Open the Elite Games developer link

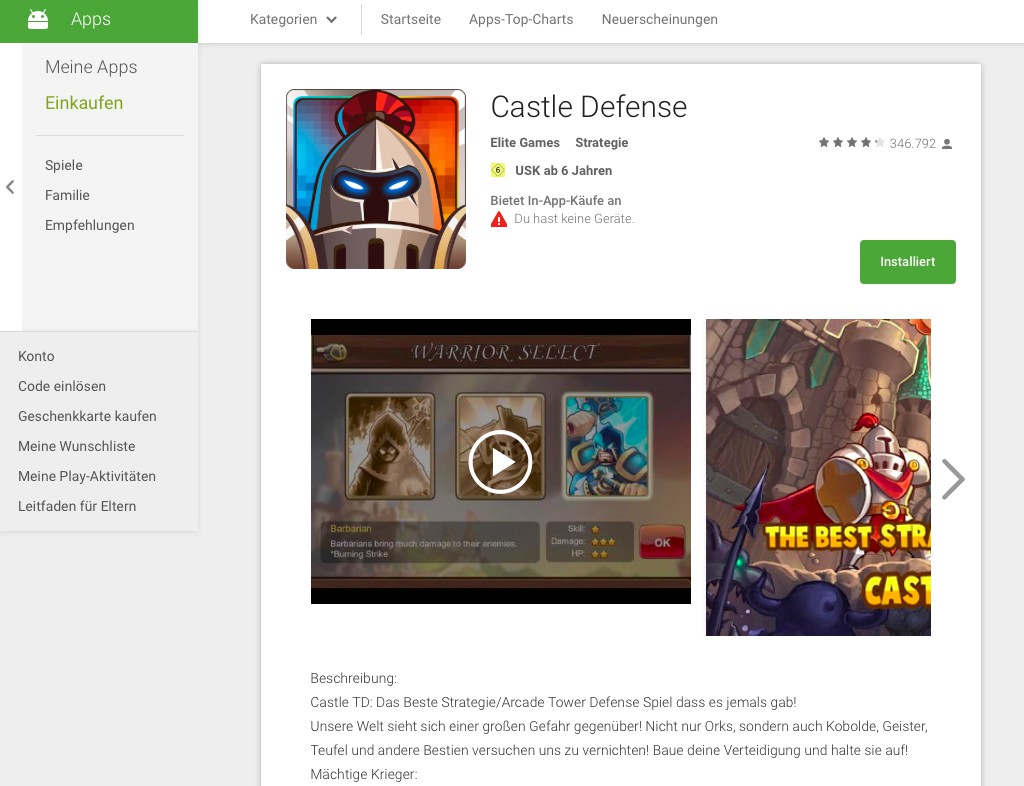pyautogui.click(x=525, y=143)
